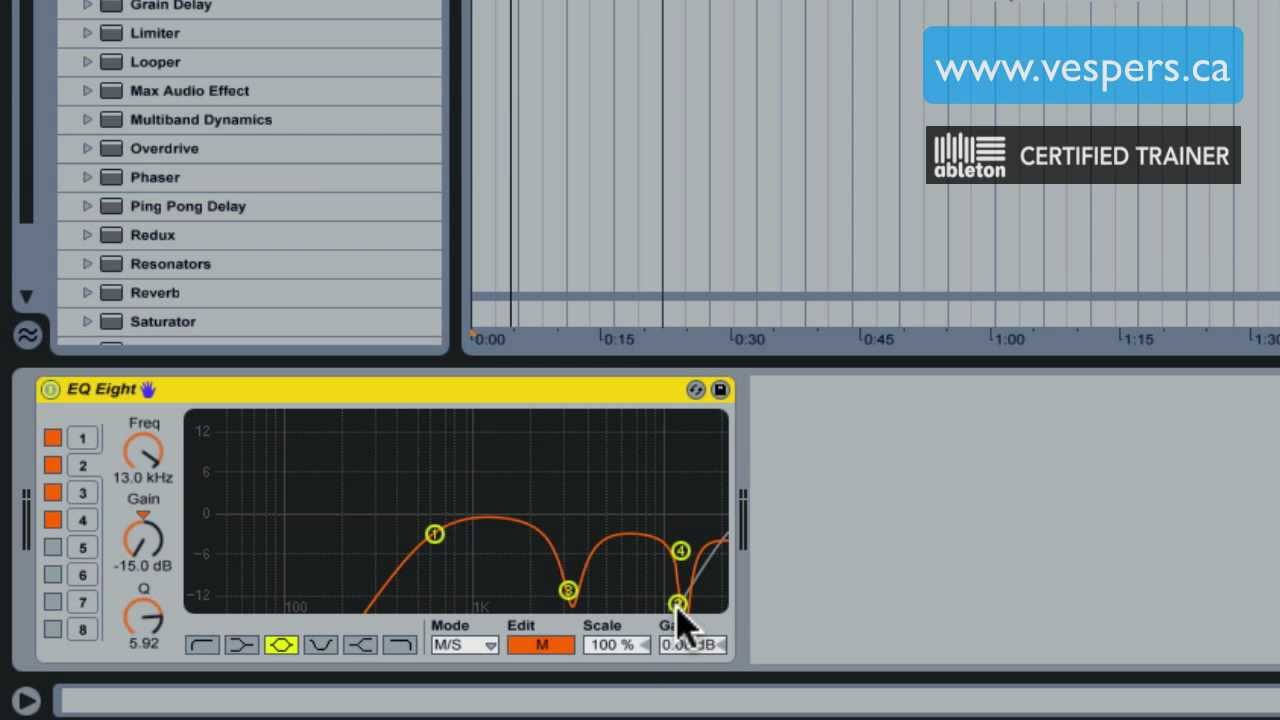Click the Phaser folder icon
This screenshot has height=720, width=1280.
pyautogui.click(x=111, y=177)
